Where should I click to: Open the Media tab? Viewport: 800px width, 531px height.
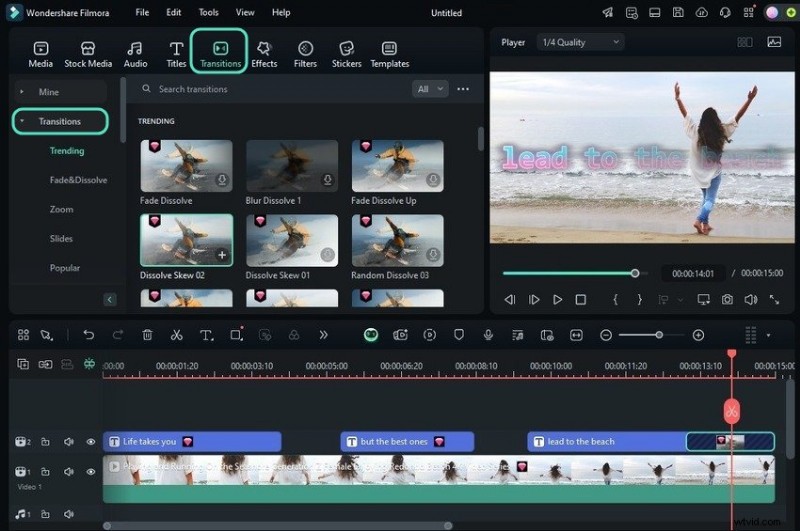point(40,55)
